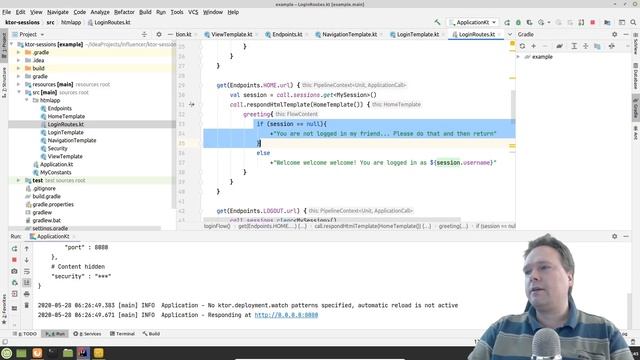This screenshot has height=360, width=640.
Task: Start debugging with the green bug icon
Action: [518, 22]
